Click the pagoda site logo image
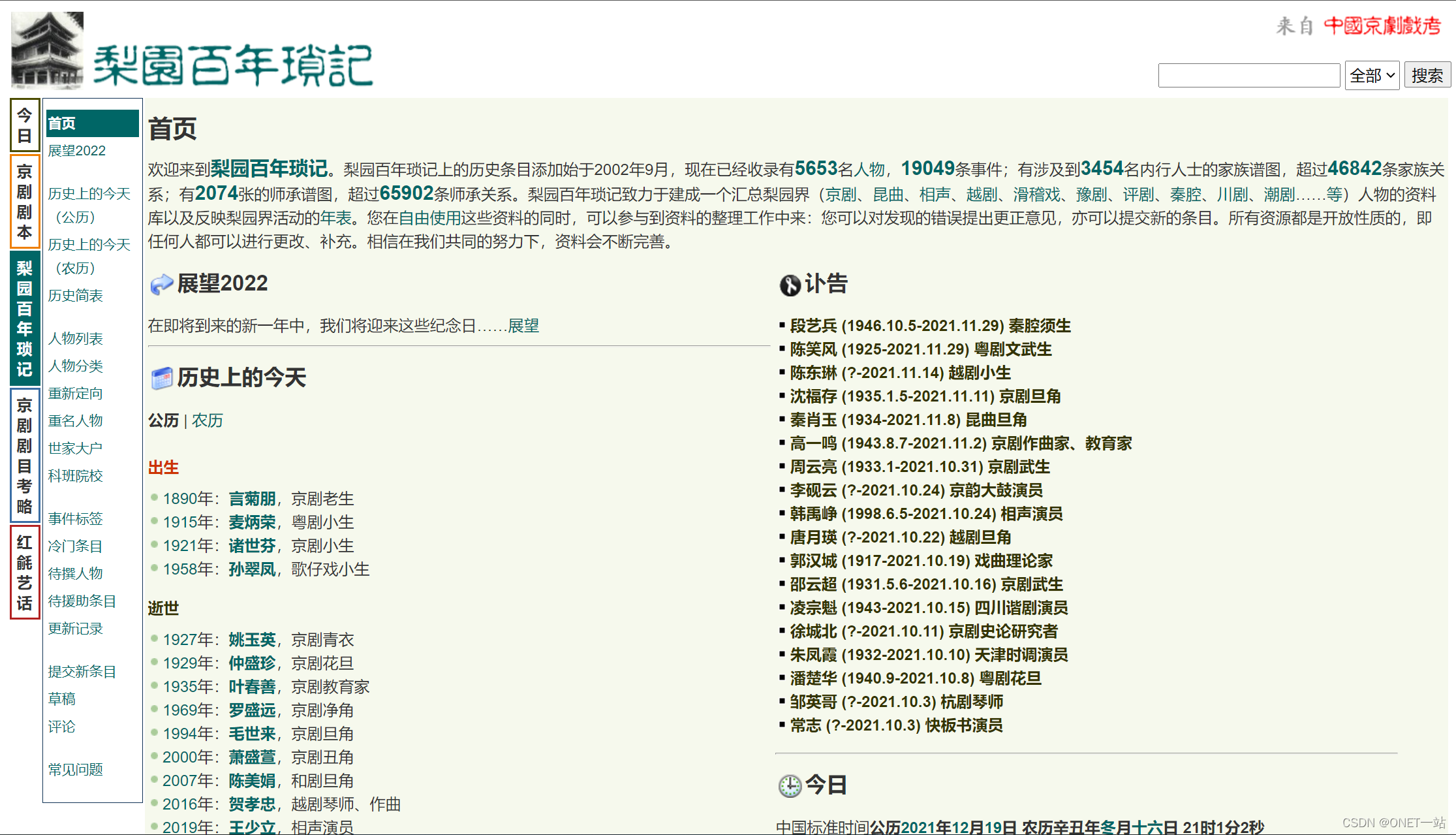 (x=47, y=51)
